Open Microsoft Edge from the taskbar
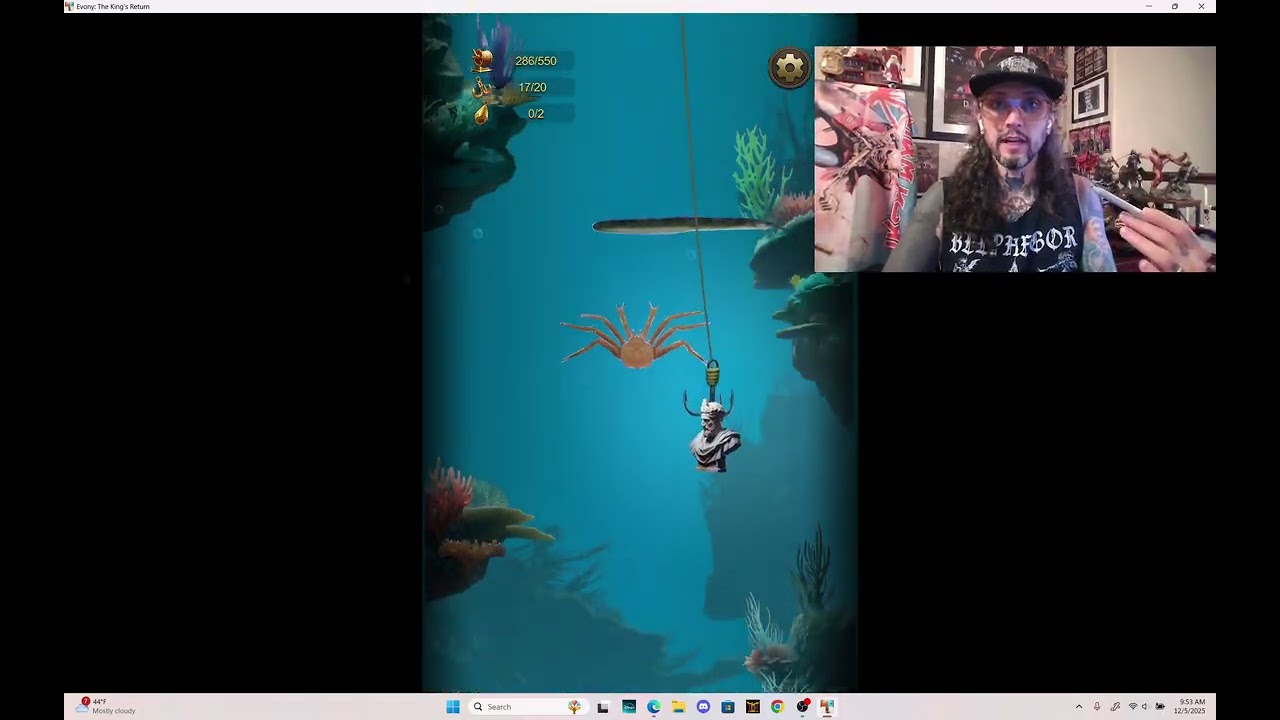The width and height of the screenshot is (1280, 720). (x=653, y=707)
